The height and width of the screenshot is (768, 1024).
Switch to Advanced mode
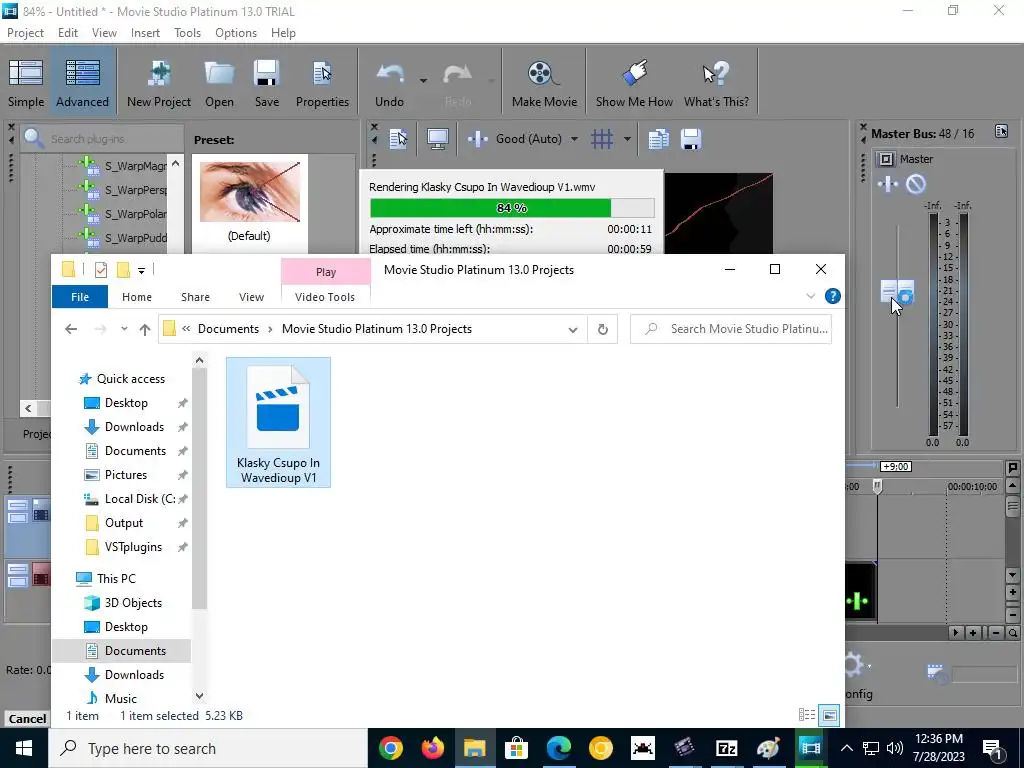(x=82, y=83)
